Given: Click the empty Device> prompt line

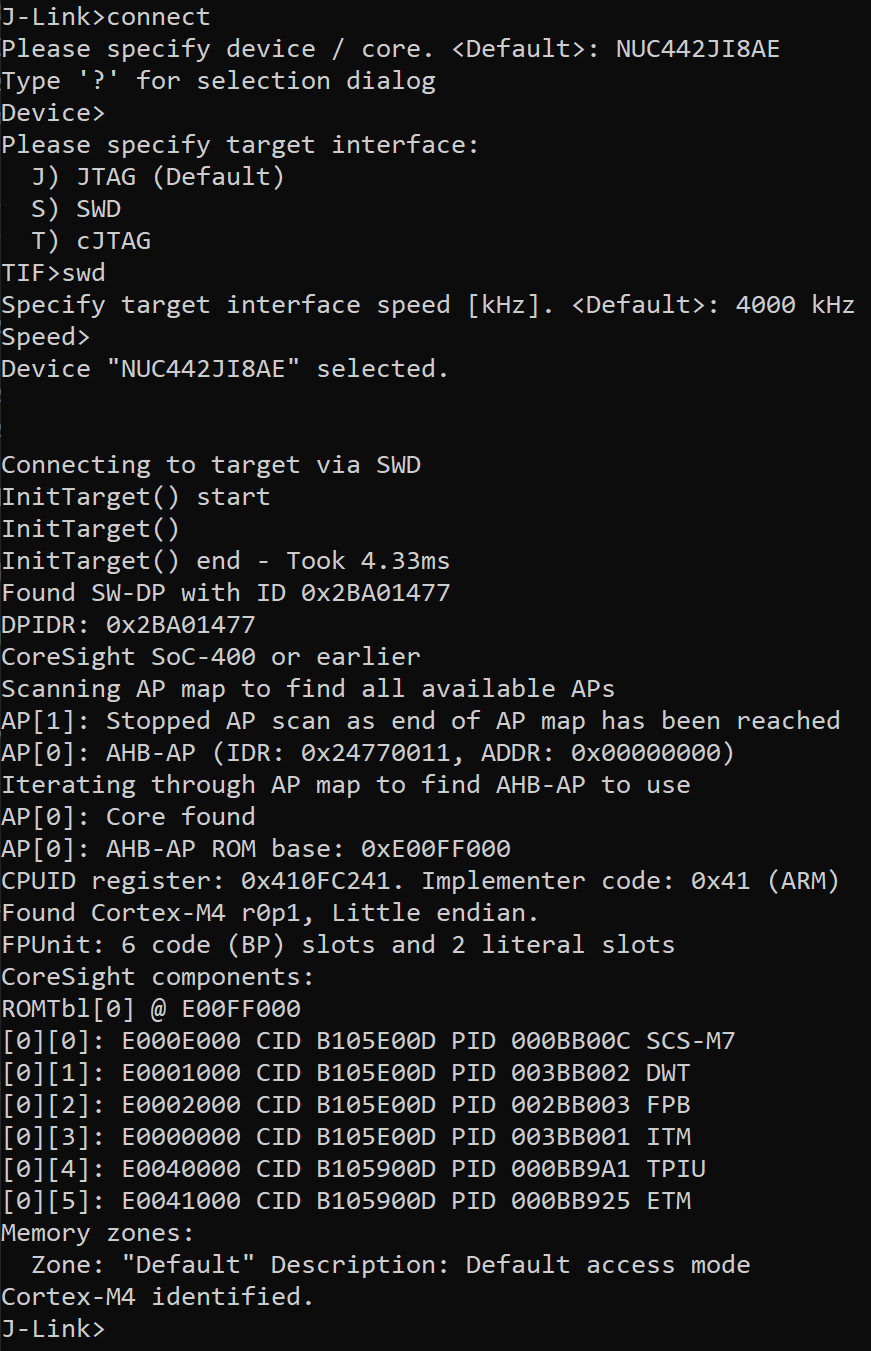Looking at the screenshot, I should [x=52, y=113].
